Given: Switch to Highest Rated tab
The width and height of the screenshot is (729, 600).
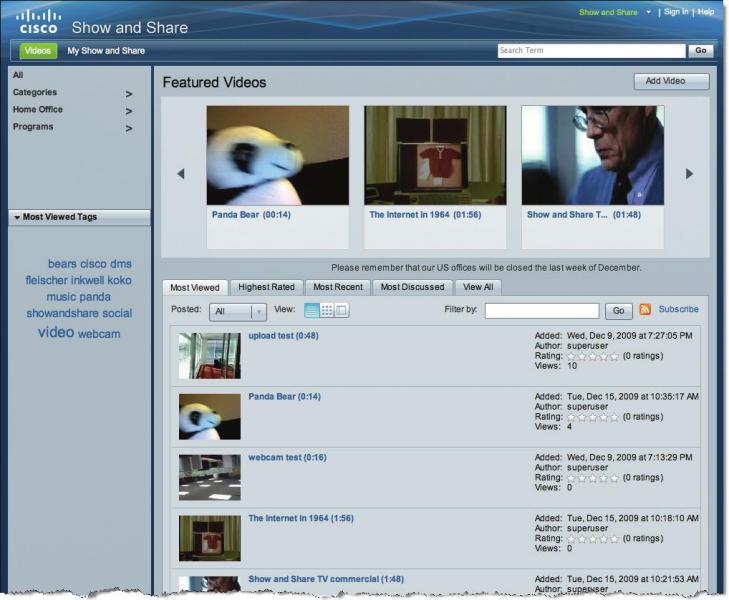Looking at the screenshot, I should [266, 287].
